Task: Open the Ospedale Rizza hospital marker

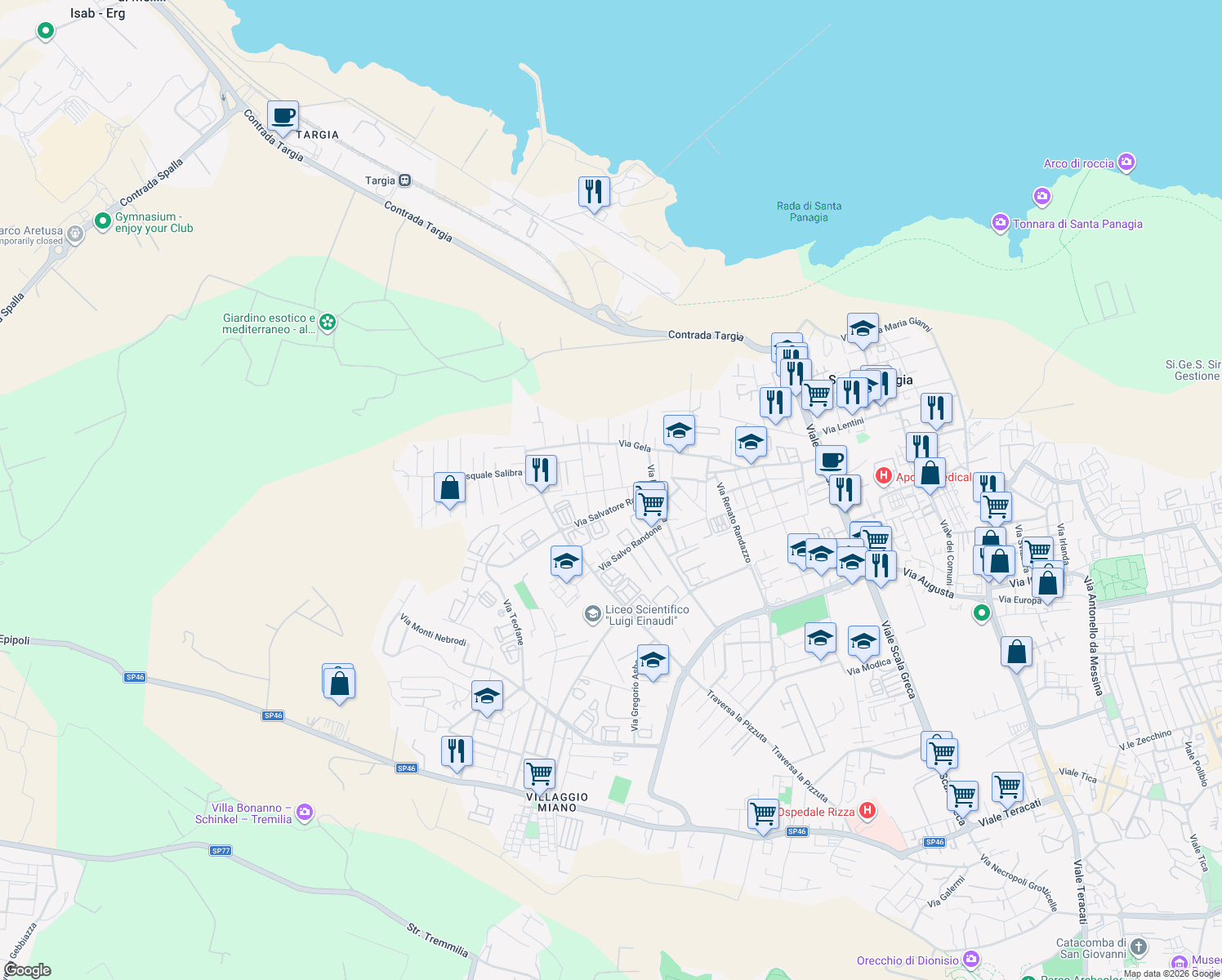Action: (x=867, y=811)
